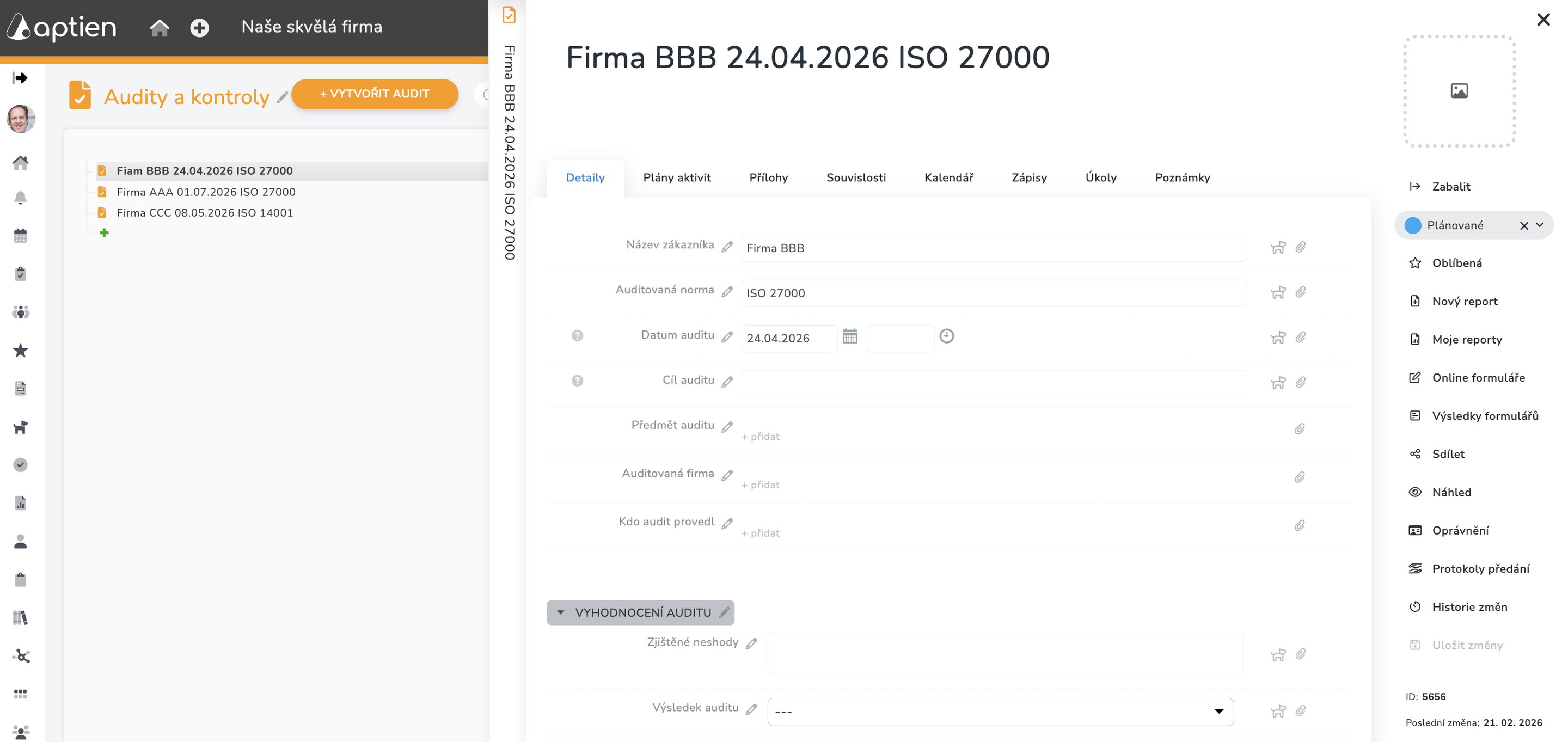
Task: Click the clock icon next to time field
Action: click(x=947, y=336)
